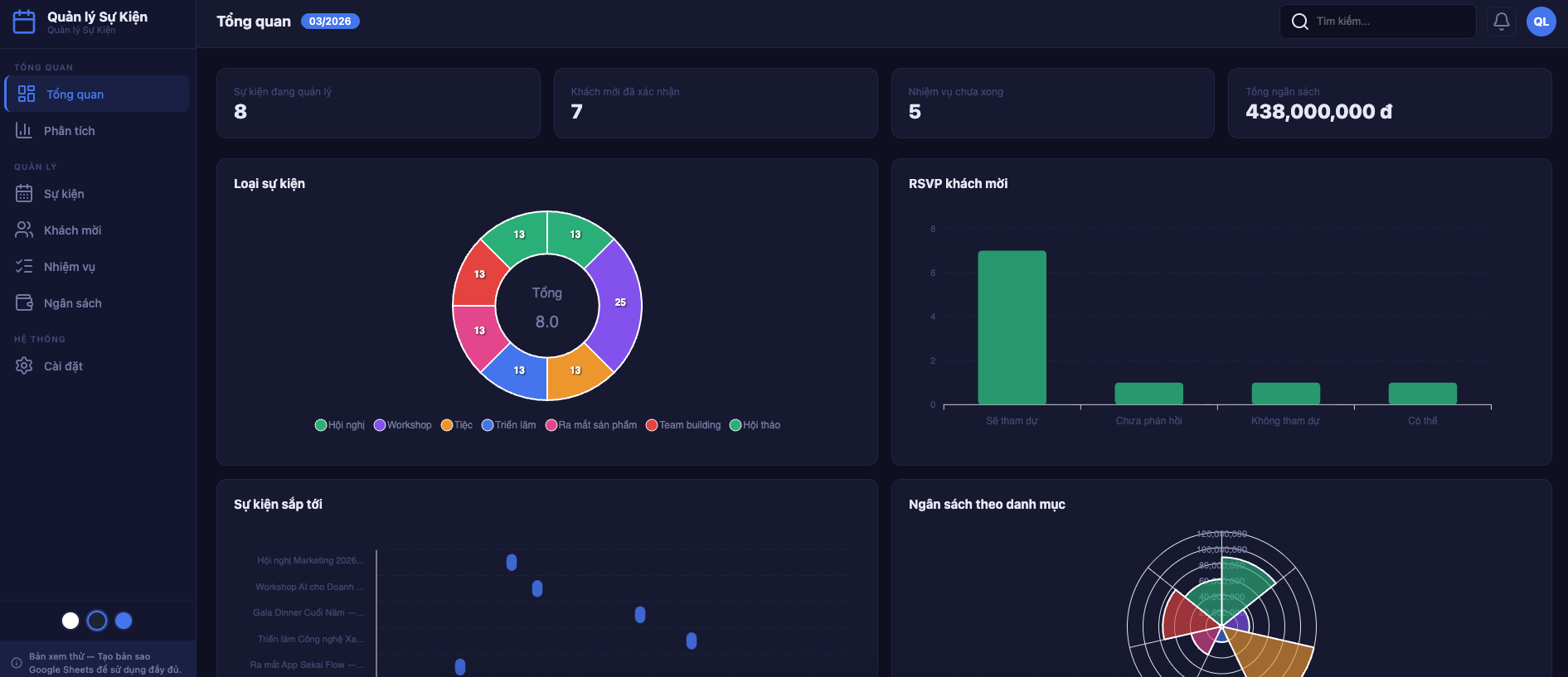
Task: Open the notifications bell icon
Action: [x=1501, y=22]
